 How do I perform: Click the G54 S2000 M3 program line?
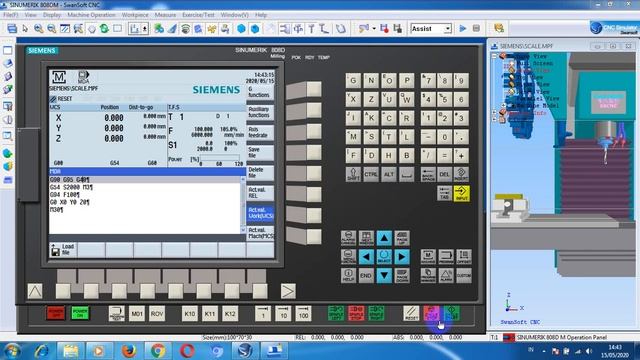[71, 187]
